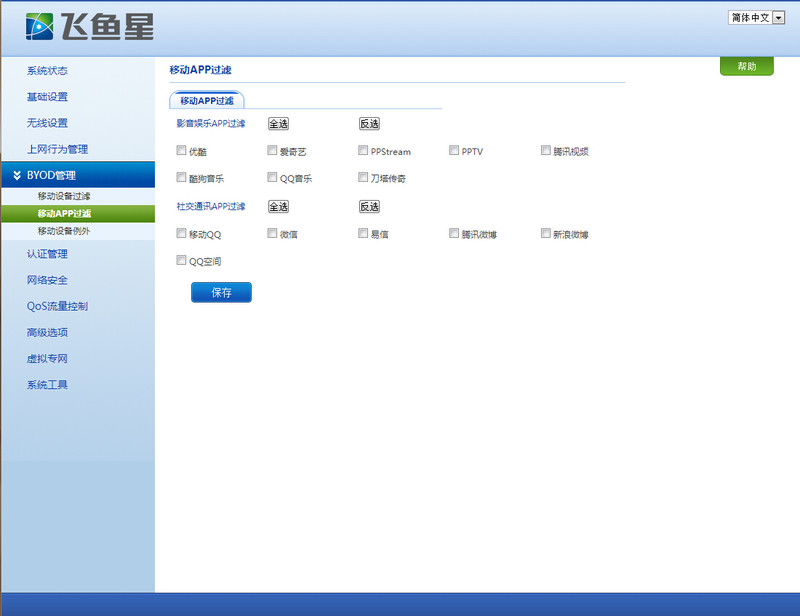
Task: Click 全选 for 影音娱乐APP过滤
Action: pos(279,124)
